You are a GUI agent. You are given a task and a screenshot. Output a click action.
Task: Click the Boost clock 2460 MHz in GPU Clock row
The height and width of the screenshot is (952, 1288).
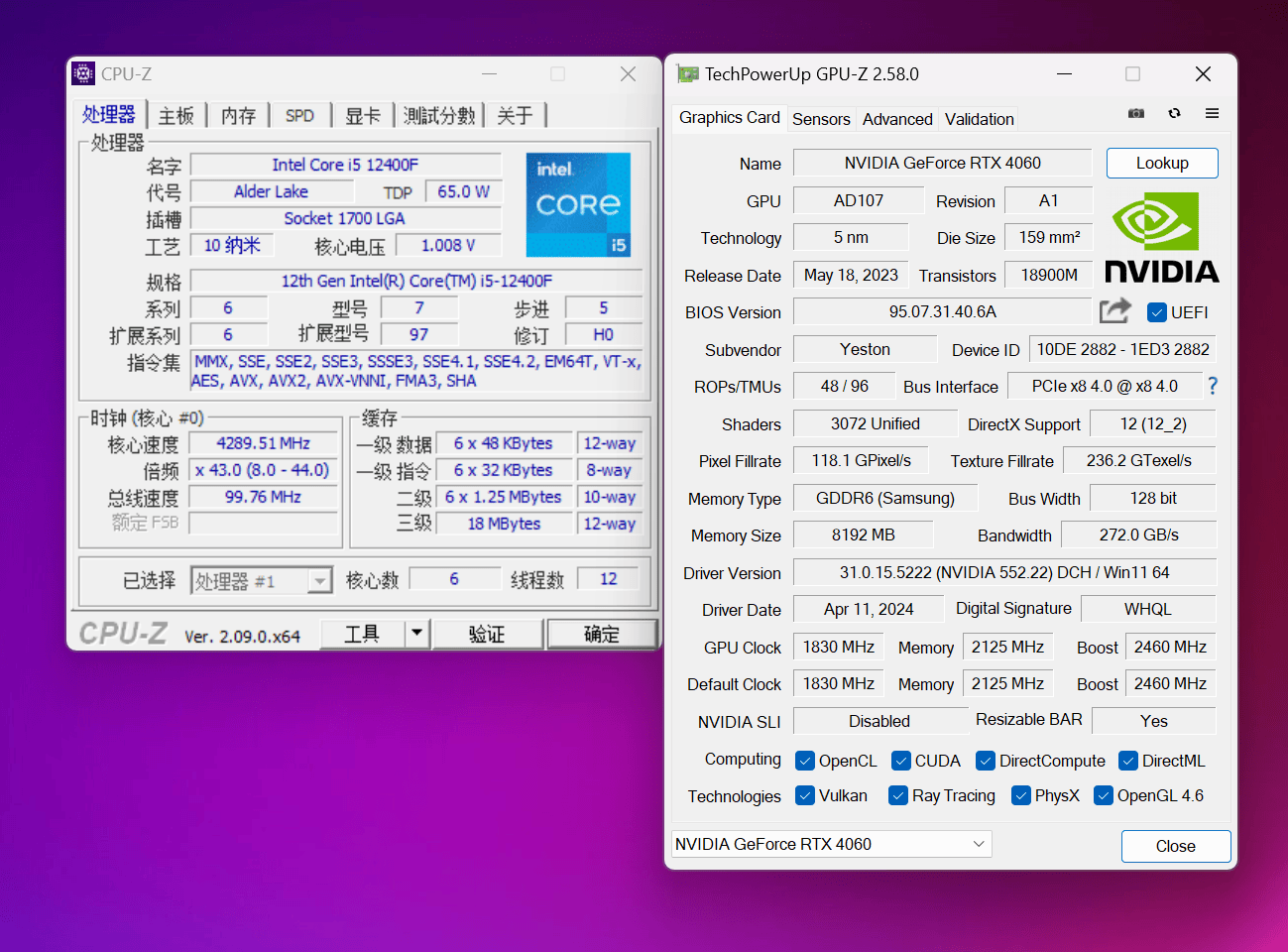coord(1170,647)
